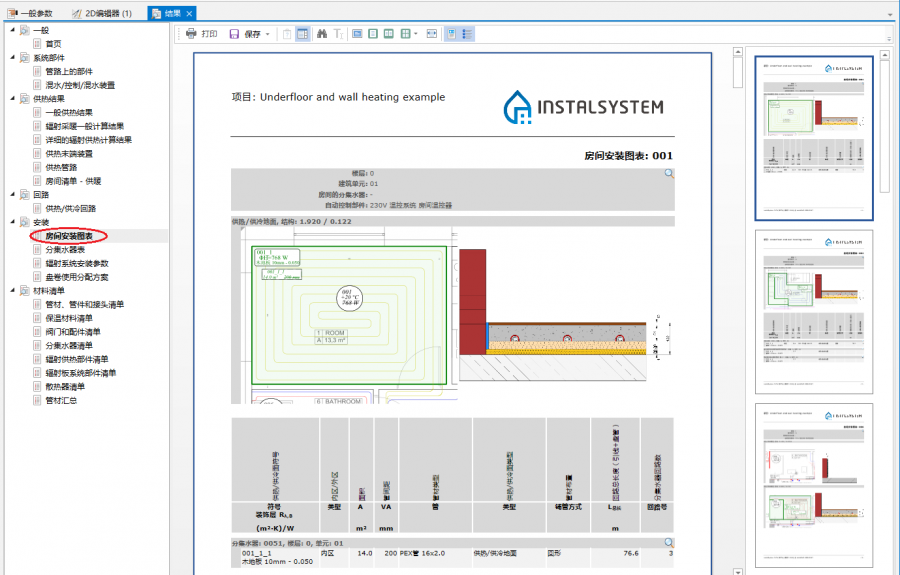
Task: Click the binoculars find icon
Action: click(321, 34)
